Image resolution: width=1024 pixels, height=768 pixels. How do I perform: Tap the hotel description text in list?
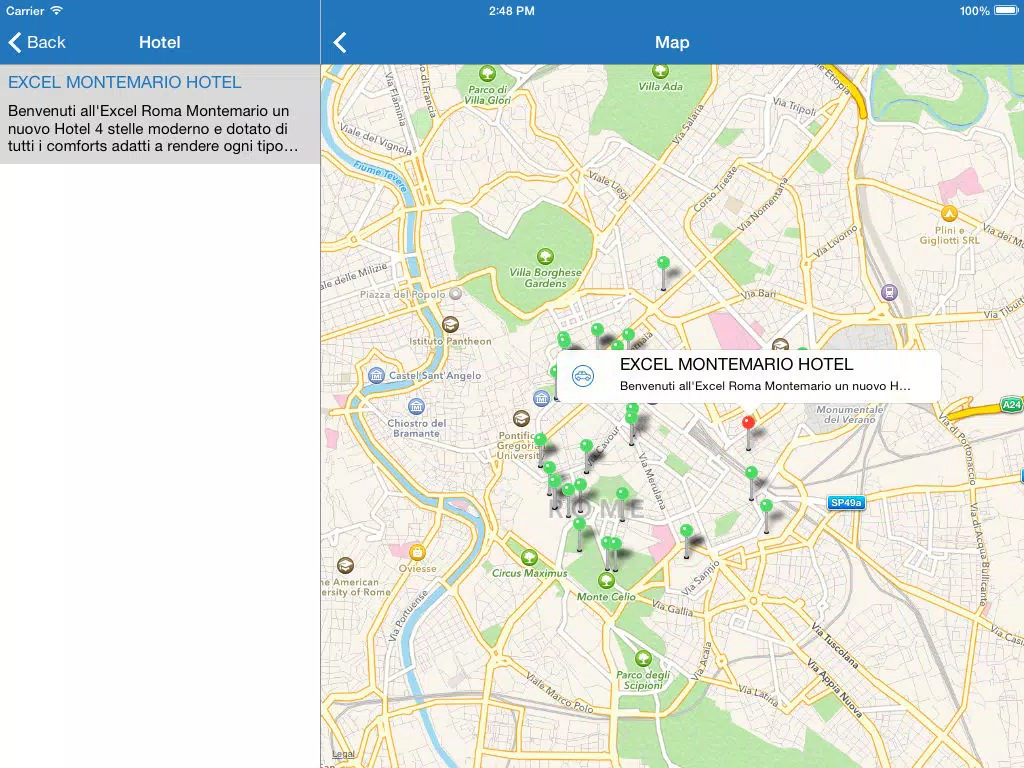tap(153, 129)
